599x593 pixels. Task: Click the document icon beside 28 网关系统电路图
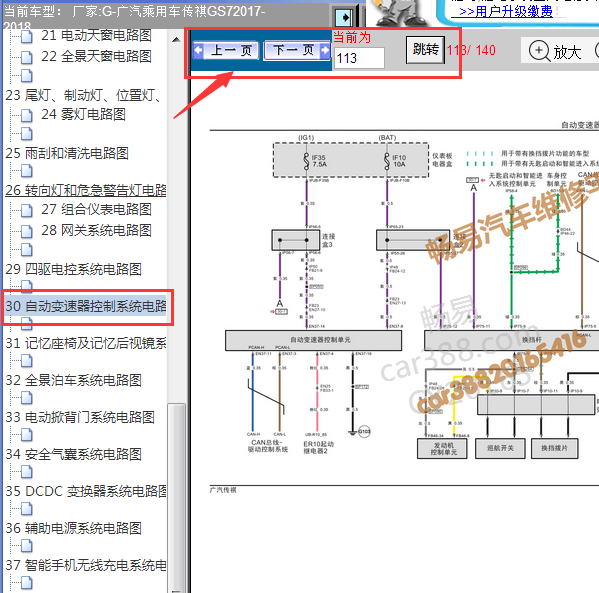[x=26, y=231]
